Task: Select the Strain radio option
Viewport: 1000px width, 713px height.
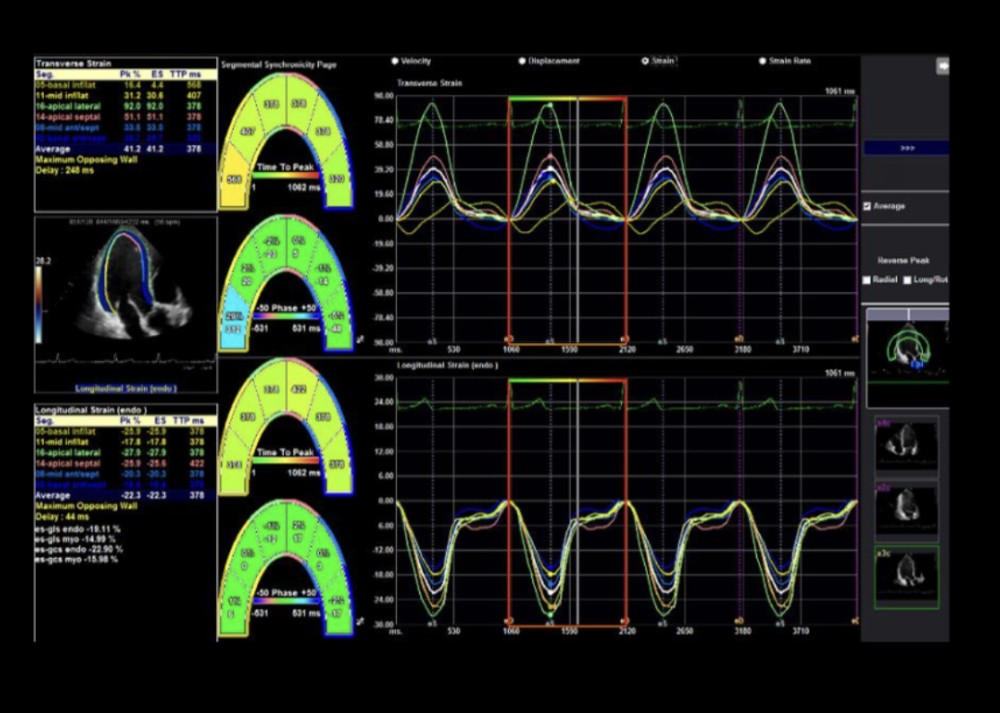Action: 645,61
